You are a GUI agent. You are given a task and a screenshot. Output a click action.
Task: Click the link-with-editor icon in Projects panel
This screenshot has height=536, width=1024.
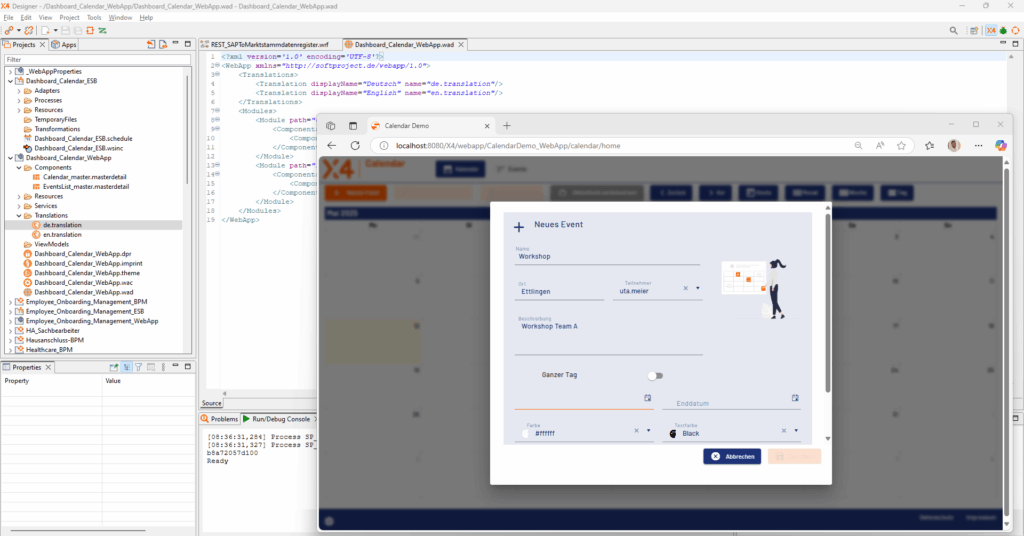[x=164, y=44]
